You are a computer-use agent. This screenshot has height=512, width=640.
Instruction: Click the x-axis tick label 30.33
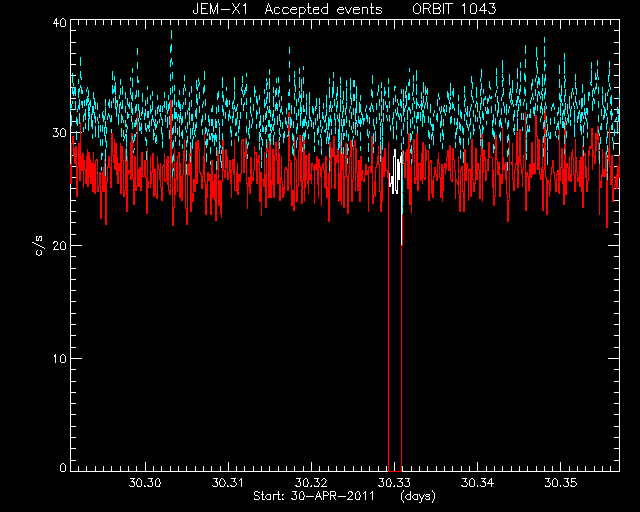point(394,483)
